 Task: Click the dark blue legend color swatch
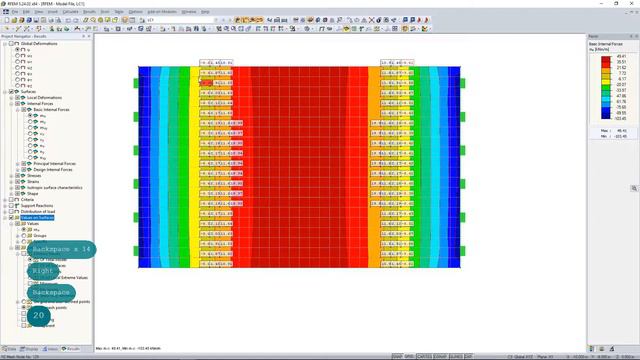coord(606,116)
